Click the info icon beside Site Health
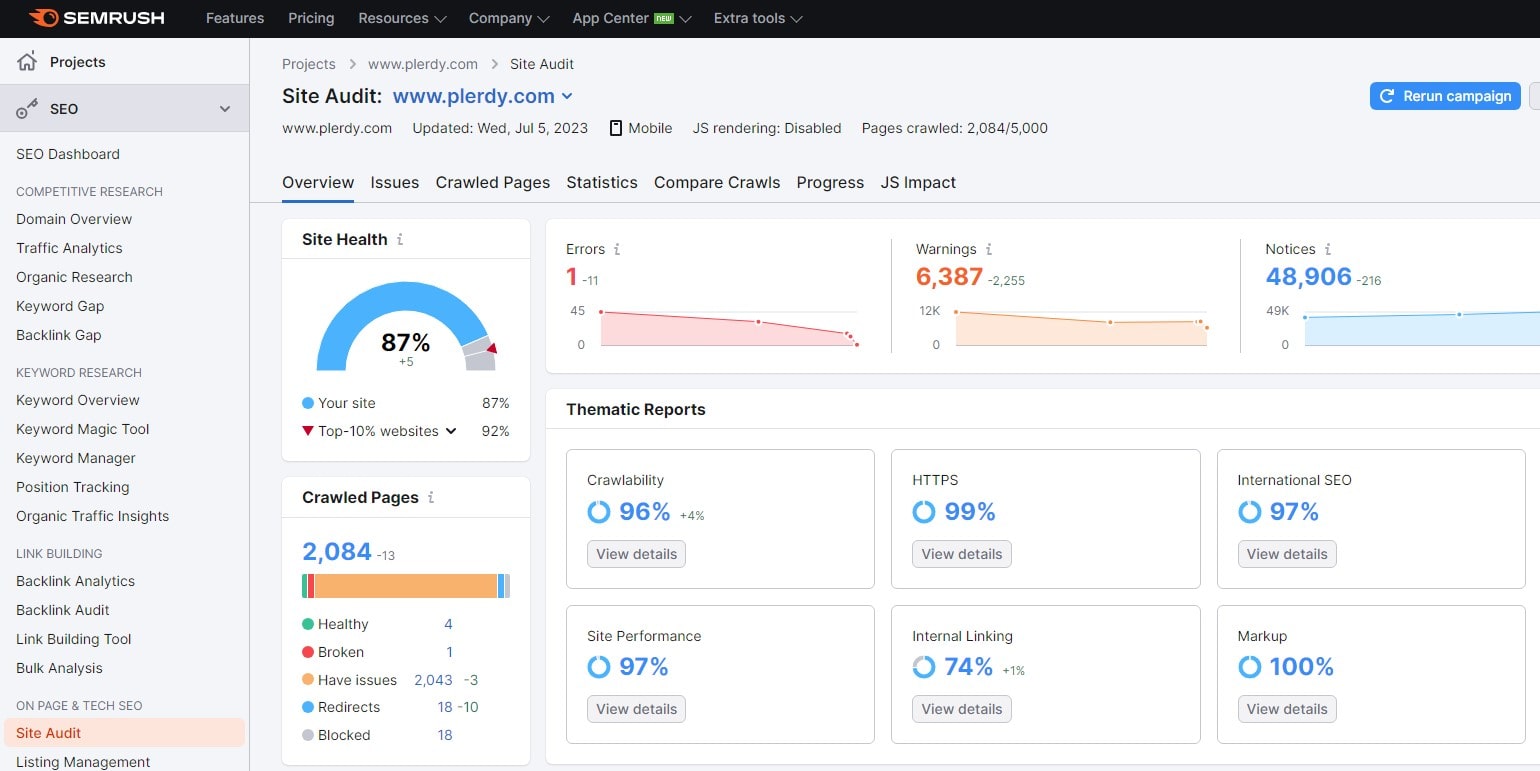The width and height of the screenshot is (1540, 771). [x=400, y=240]
